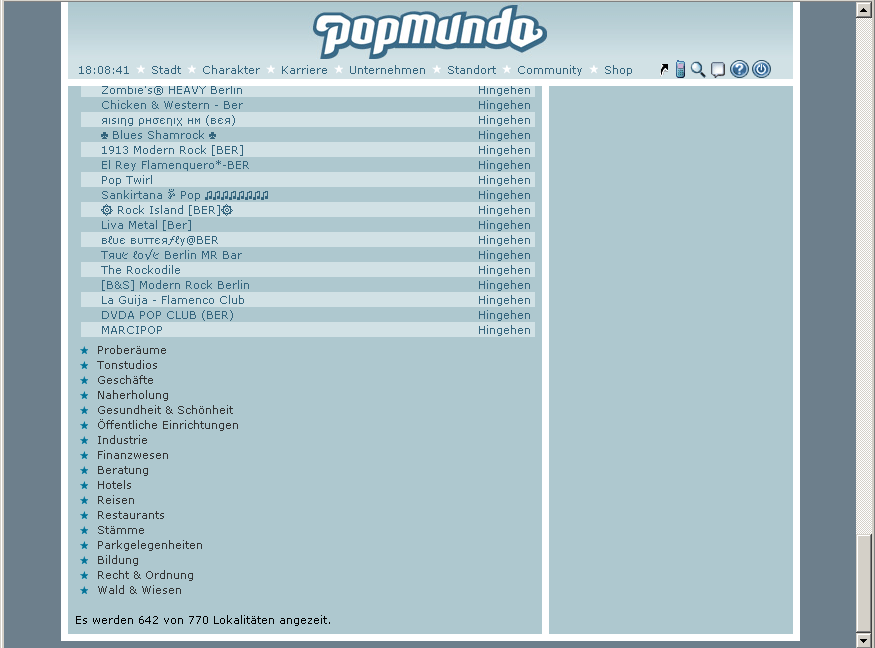The width and height of the screenshot is (875, 648).
Task: Click Hingehen next to Pop Twirl
Action: [504, 180]
